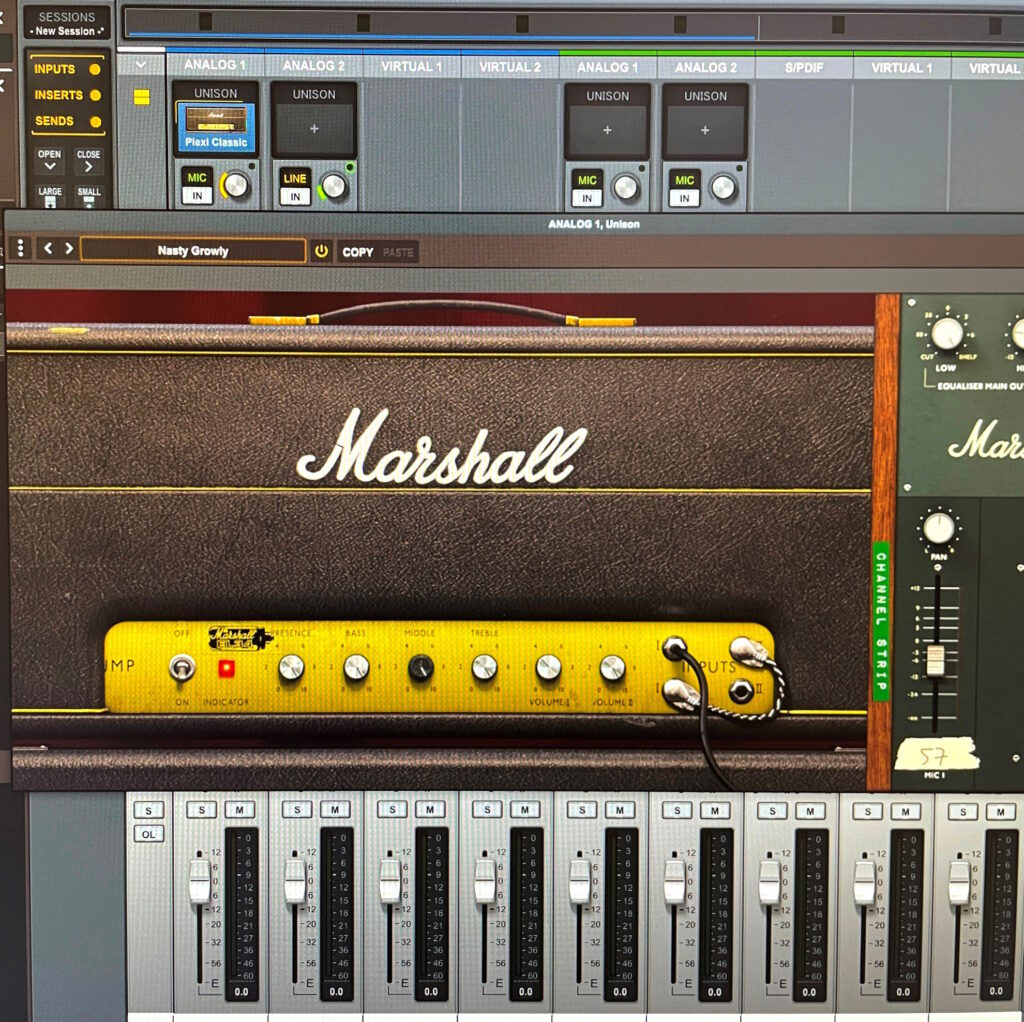Image resolution: width=1024 pixels, height=1022 pixels.
Task: Click the next preset right arrow
Action: click(x=69, y=249)
